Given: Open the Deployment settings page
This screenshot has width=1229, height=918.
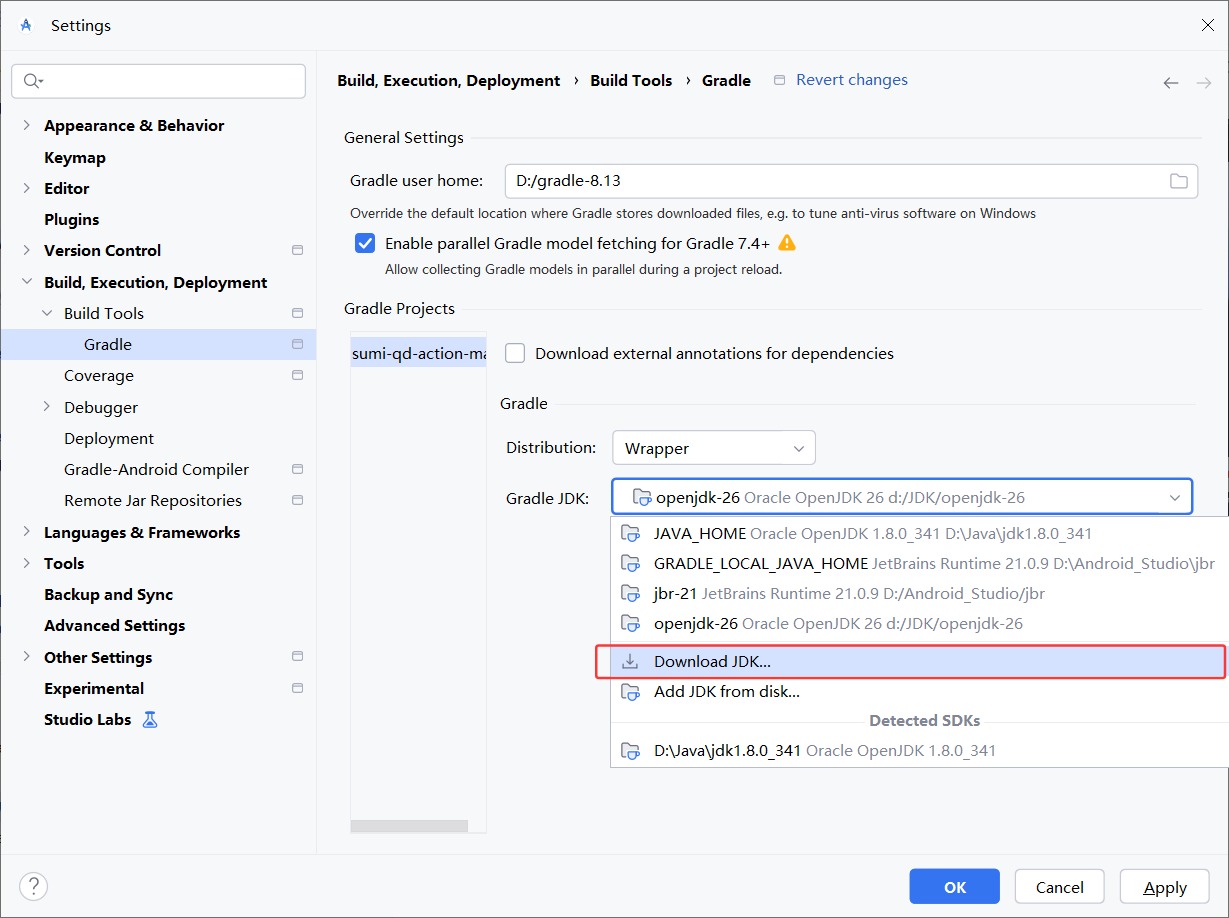Looking at the screenshot, I should pyautogui.click(x=109, y=438).
